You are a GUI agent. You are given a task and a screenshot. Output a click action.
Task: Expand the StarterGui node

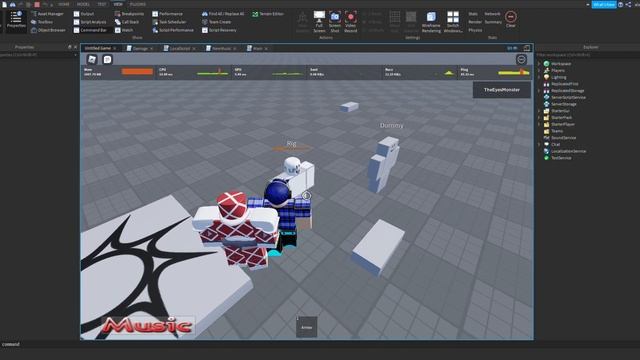(539, 111)
